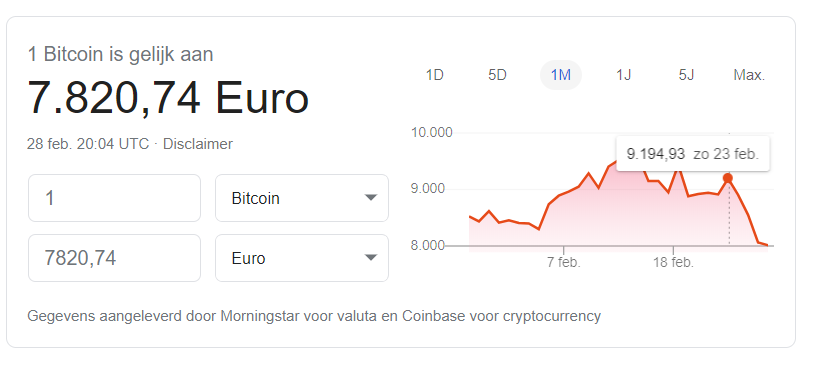
Task: Click the Euro dropdown arrow icon
Action: pos(371,257)
